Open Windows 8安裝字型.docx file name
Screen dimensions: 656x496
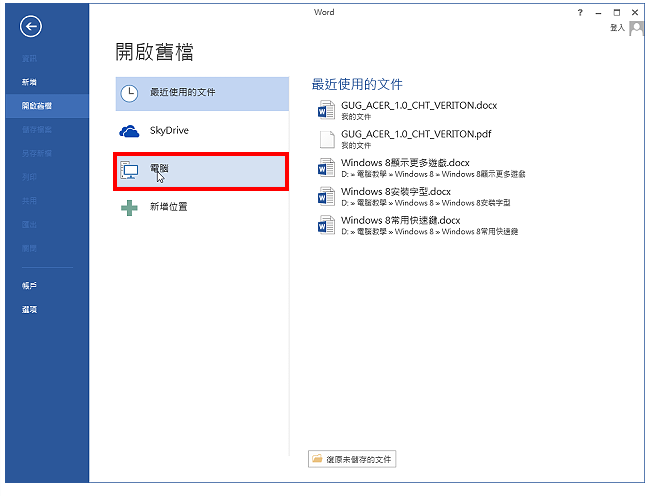[x=396, y=192]
